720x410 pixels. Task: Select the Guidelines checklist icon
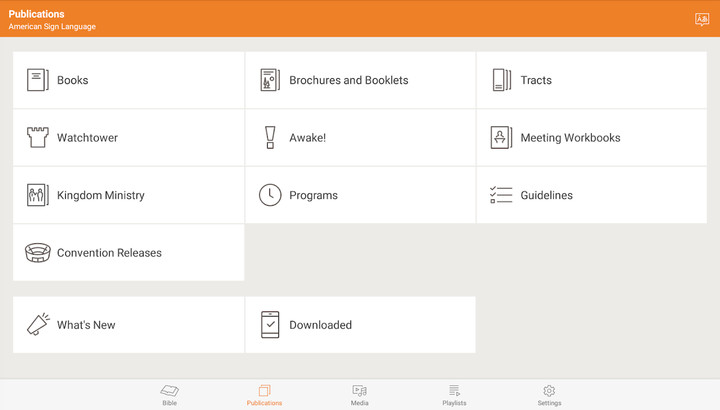pyautogui.click(x=501, y=195)
